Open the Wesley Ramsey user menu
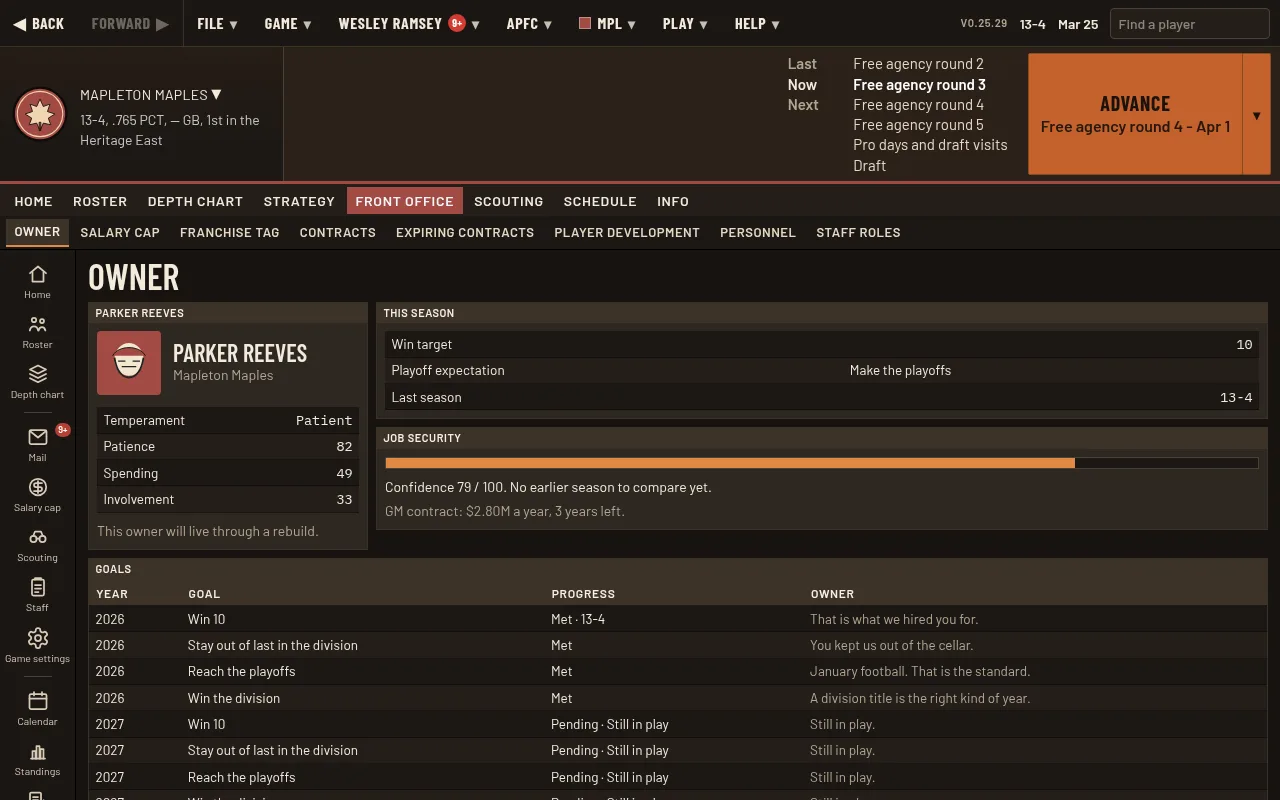 tap(408, 24)
